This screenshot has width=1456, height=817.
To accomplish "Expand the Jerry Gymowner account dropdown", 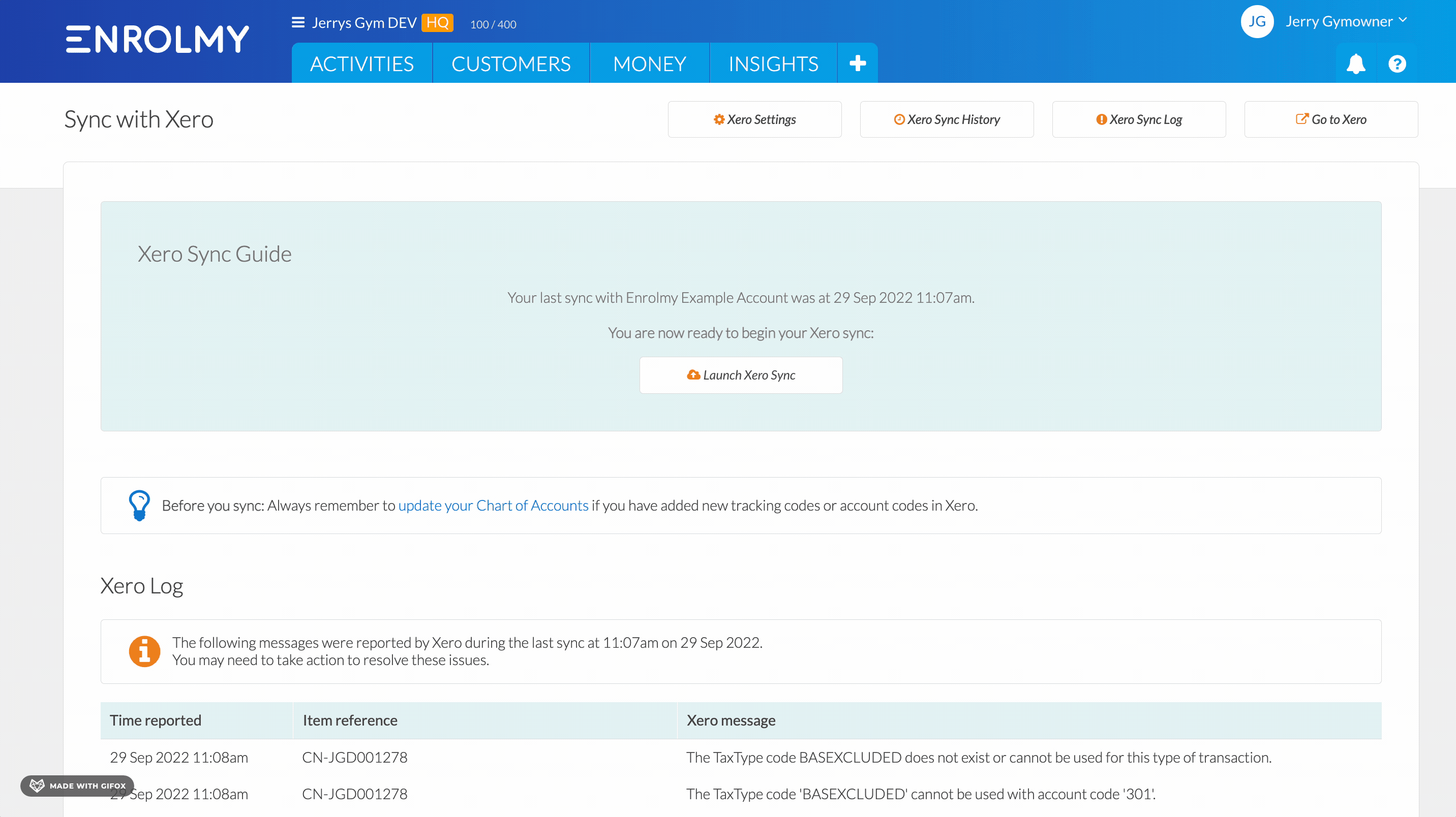I will pos(1346,21).
